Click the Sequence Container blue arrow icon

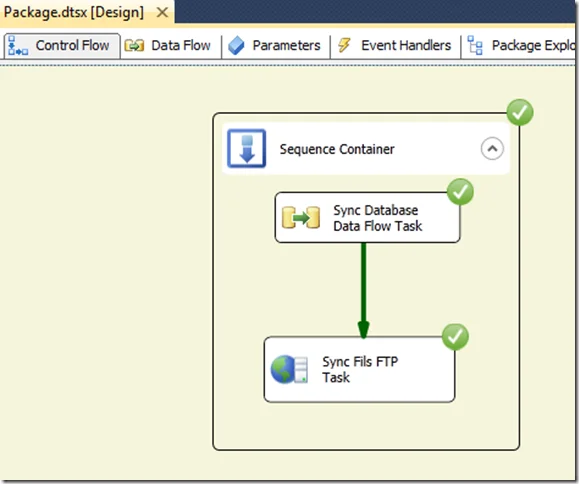246,148
